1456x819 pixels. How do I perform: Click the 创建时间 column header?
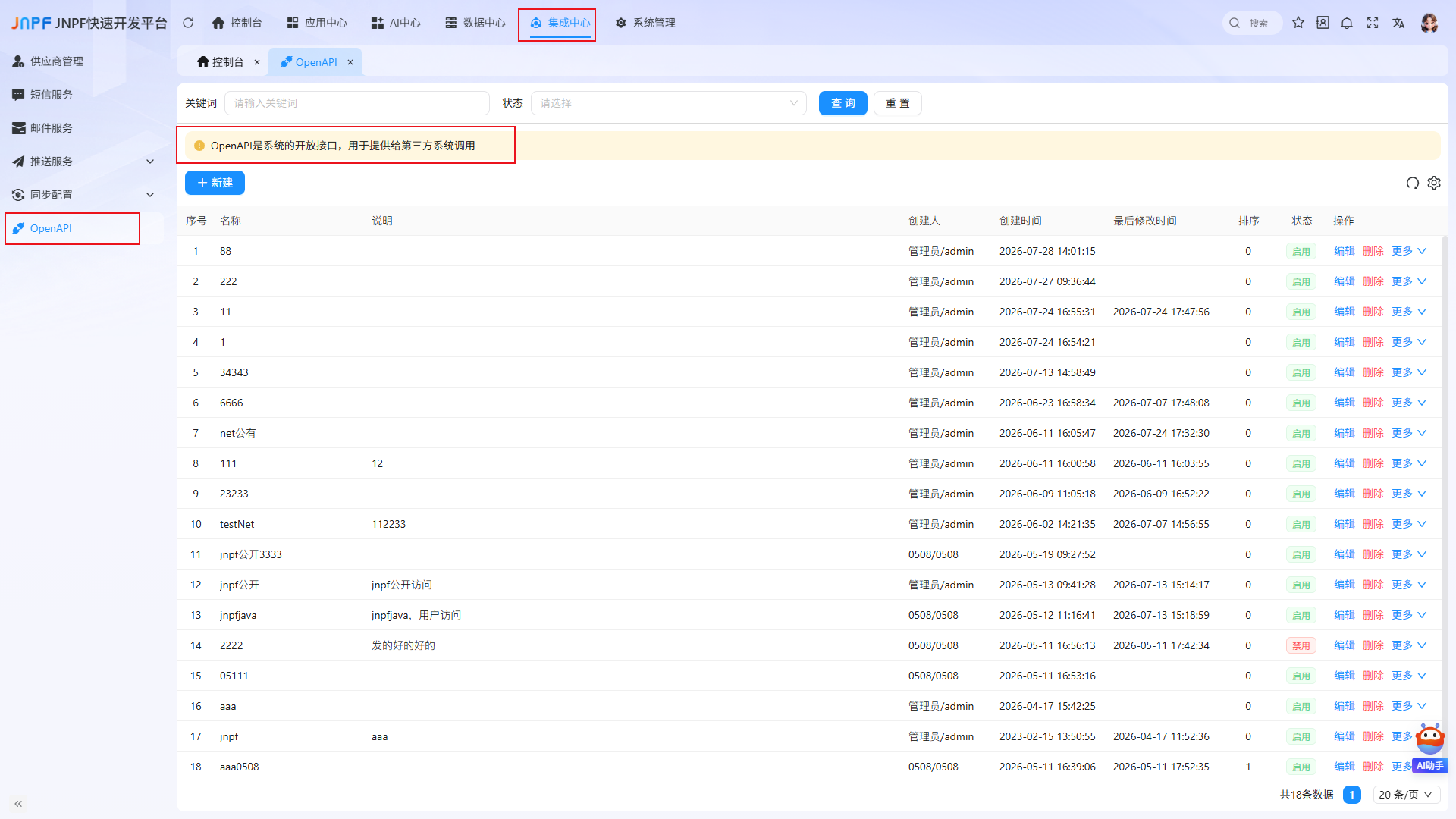coord(1020,221)
